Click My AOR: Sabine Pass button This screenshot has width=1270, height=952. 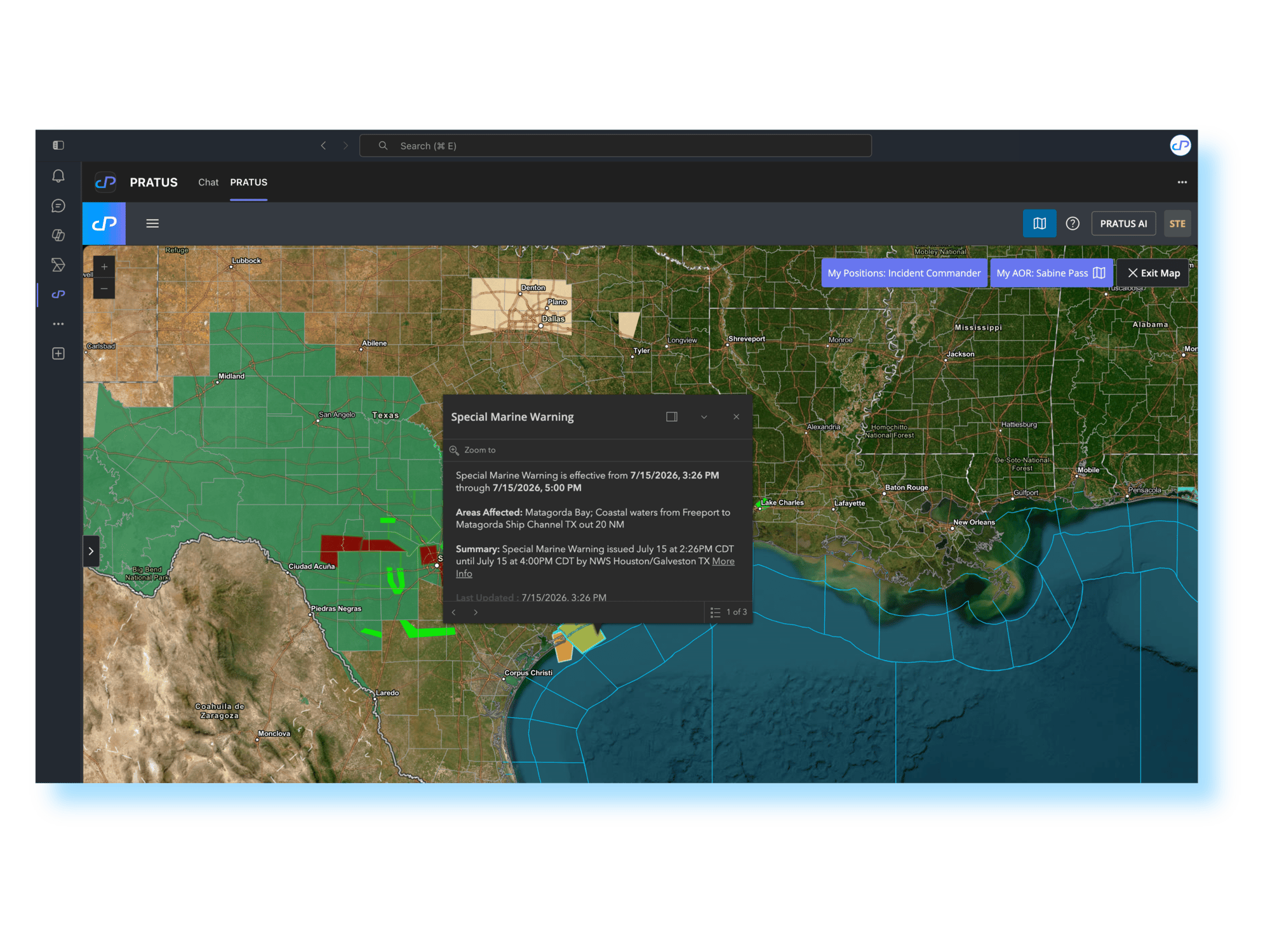coord(1051,273)
